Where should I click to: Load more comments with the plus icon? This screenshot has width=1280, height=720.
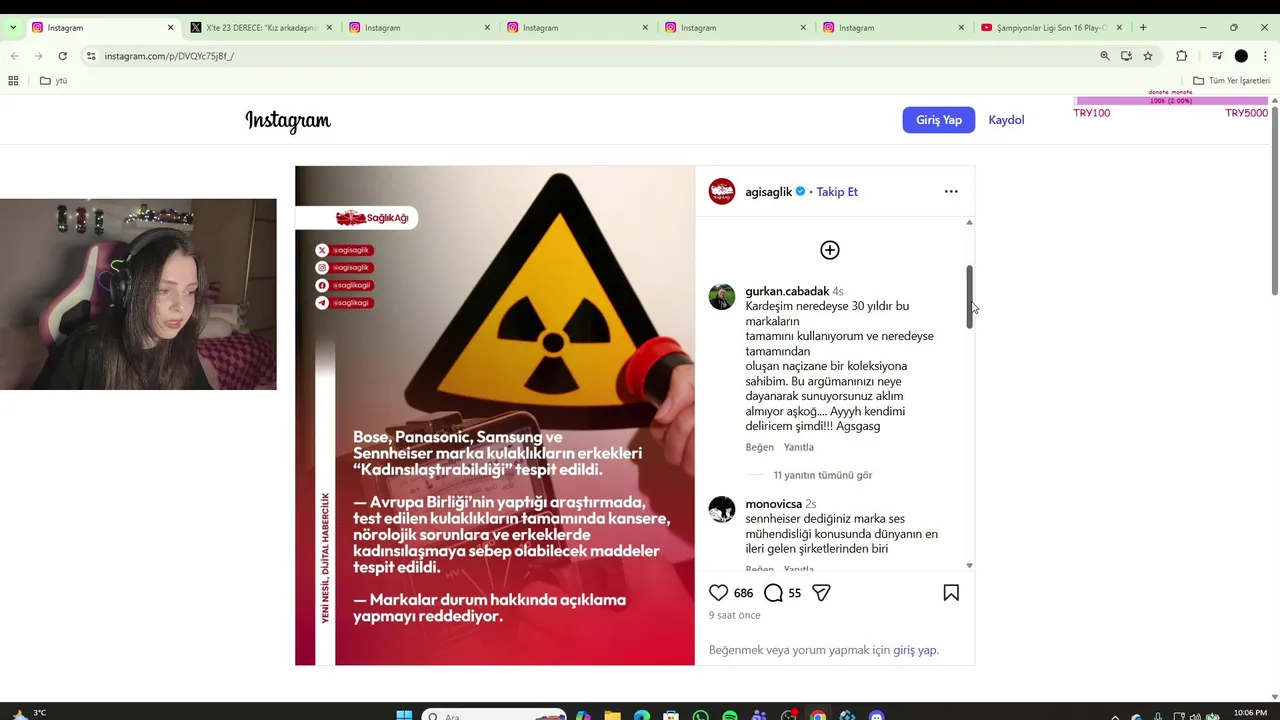[x=830, y=250]
